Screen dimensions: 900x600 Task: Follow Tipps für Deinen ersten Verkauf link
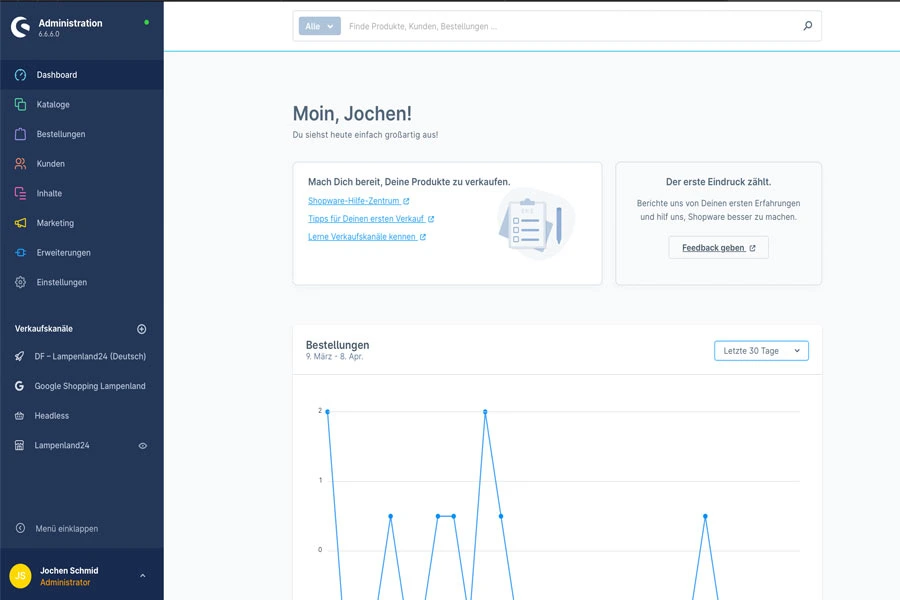pyautogui.click(x=366, y=219)
